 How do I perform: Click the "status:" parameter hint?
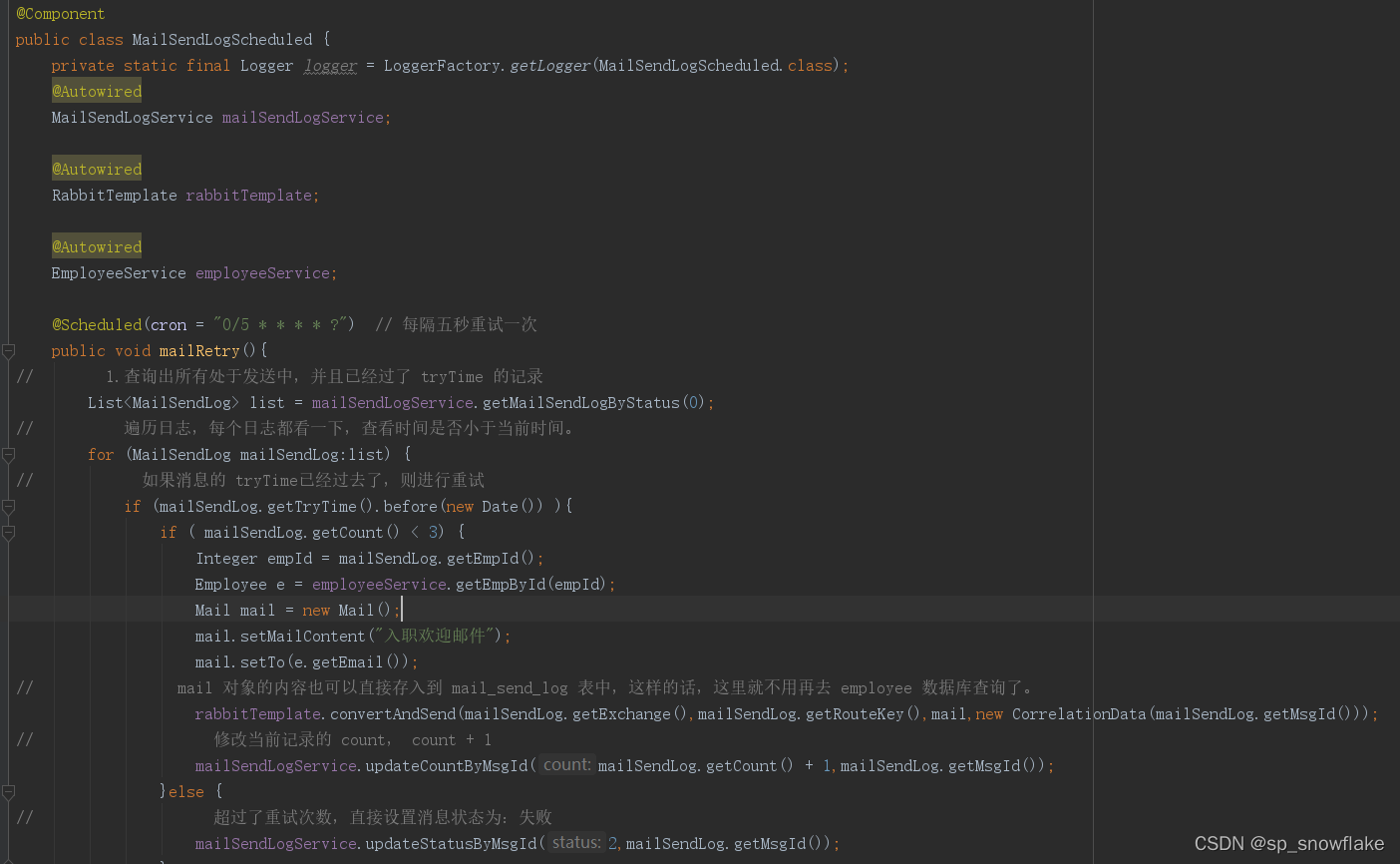coord(576,843)
